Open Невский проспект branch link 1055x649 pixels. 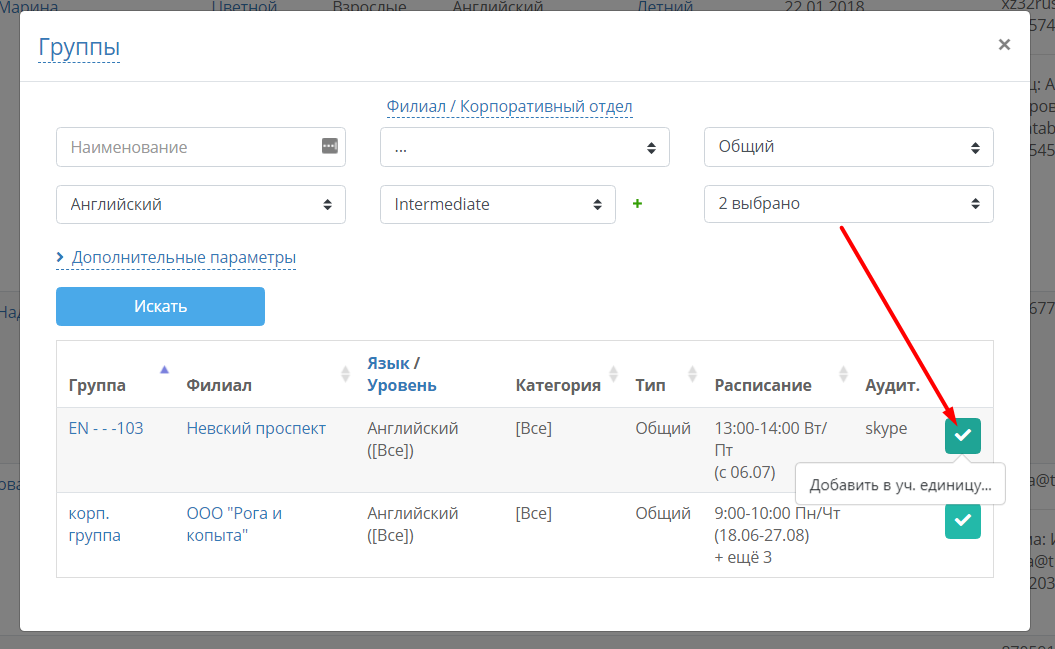[256, 428]
